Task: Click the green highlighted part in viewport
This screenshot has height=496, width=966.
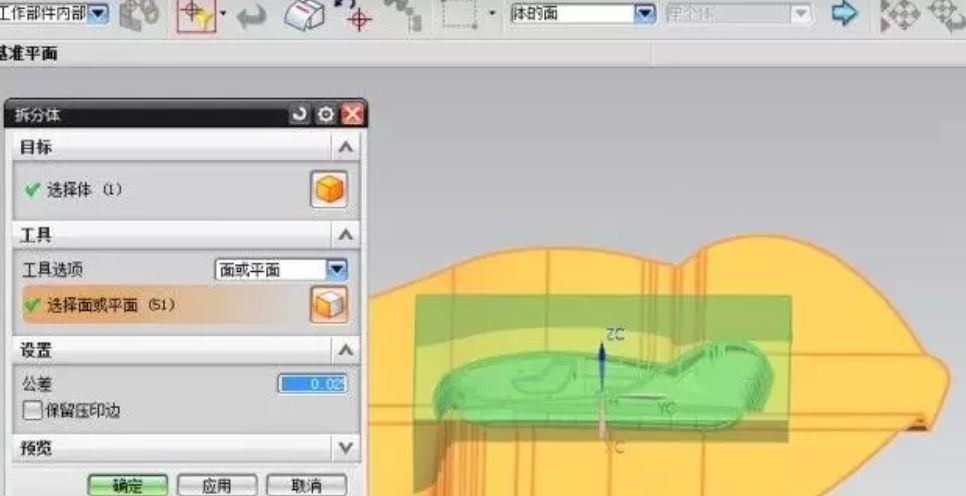Action: (x=603, y=386)
